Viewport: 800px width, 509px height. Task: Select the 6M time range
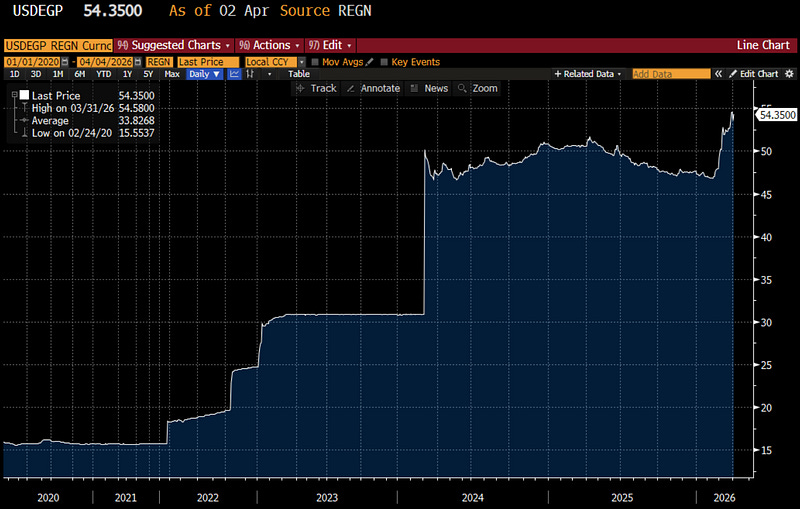point(80,74)
